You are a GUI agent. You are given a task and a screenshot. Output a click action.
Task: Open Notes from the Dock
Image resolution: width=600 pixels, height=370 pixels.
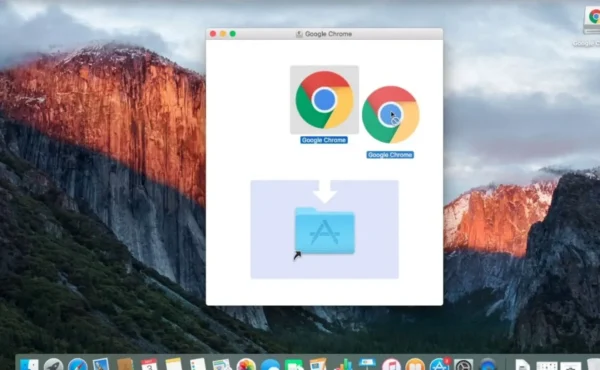tap(173, 364)
